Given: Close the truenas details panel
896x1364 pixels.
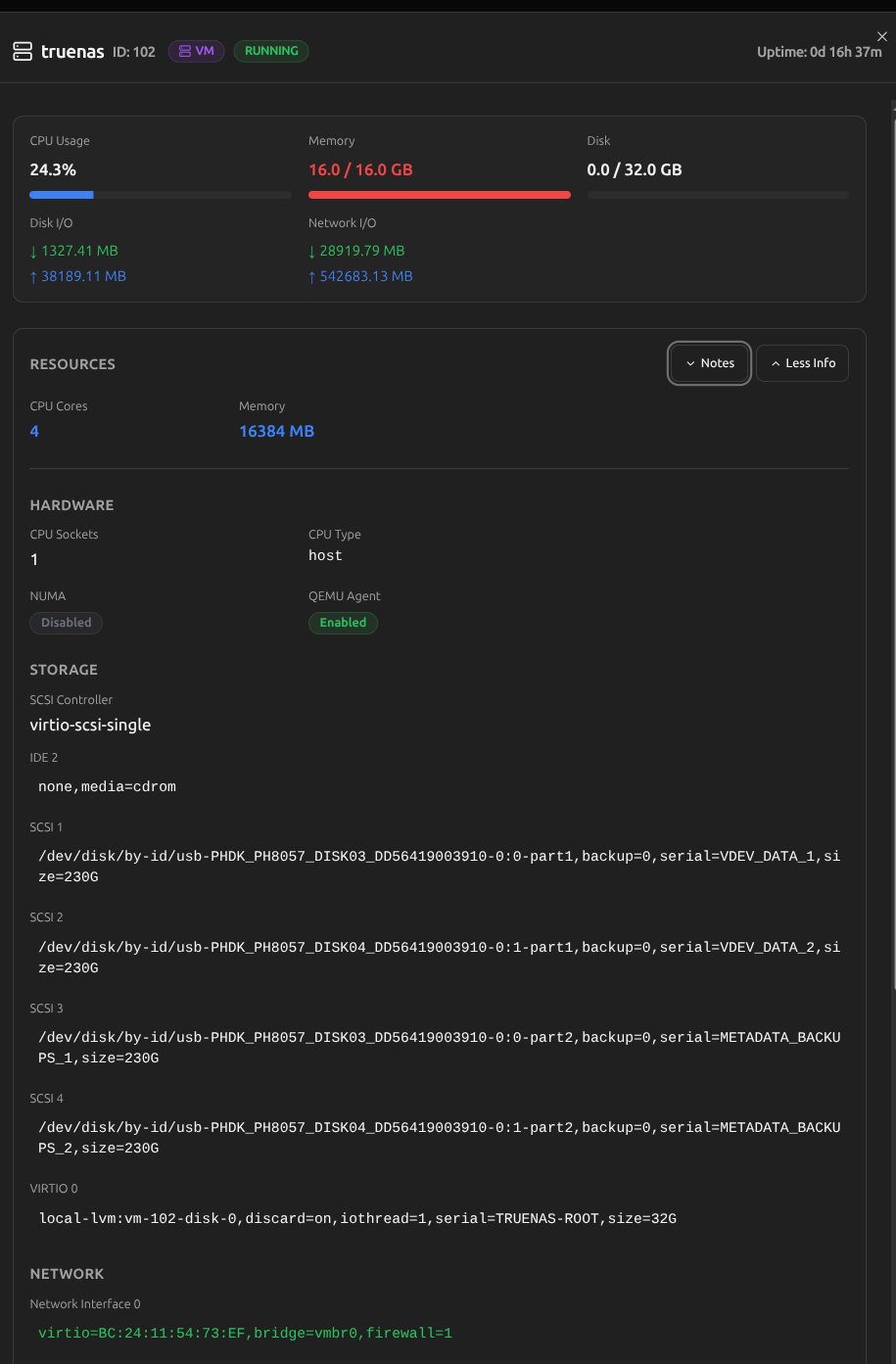Looking at the screenshot, I should point(881,36).
